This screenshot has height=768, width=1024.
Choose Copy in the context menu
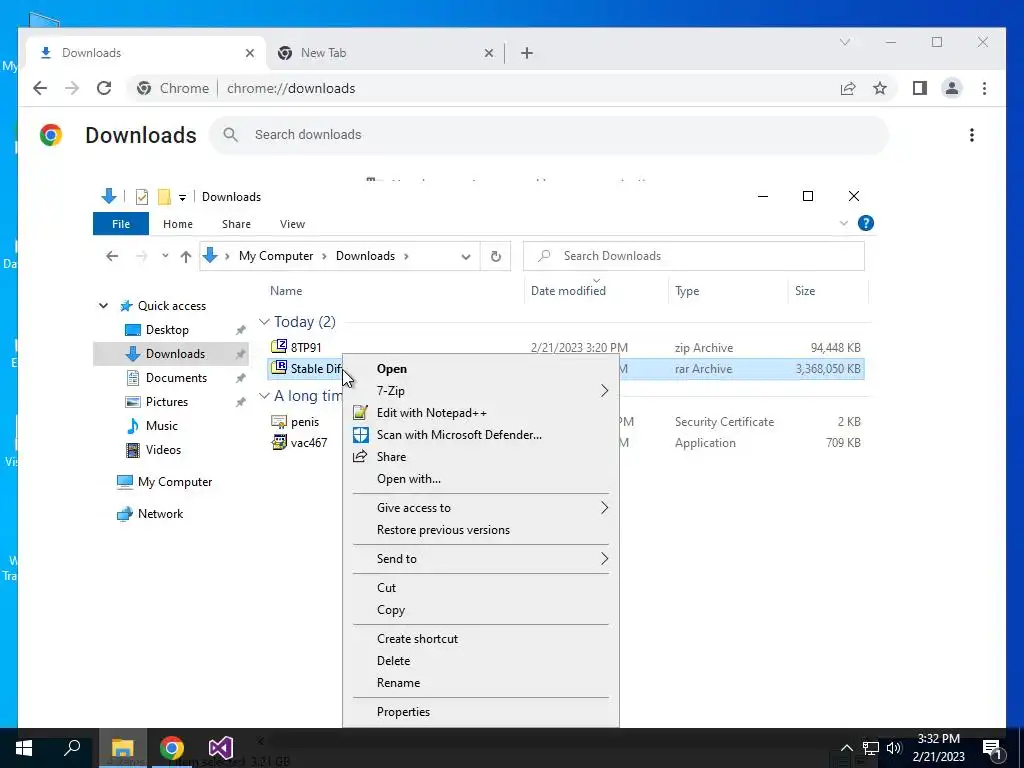[481, 610]
